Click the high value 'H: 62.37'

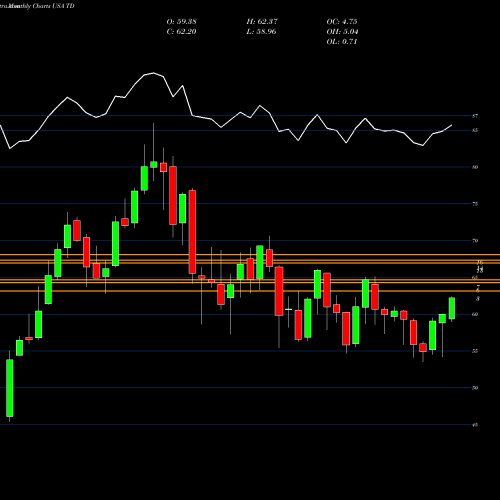tap(262, 22)
